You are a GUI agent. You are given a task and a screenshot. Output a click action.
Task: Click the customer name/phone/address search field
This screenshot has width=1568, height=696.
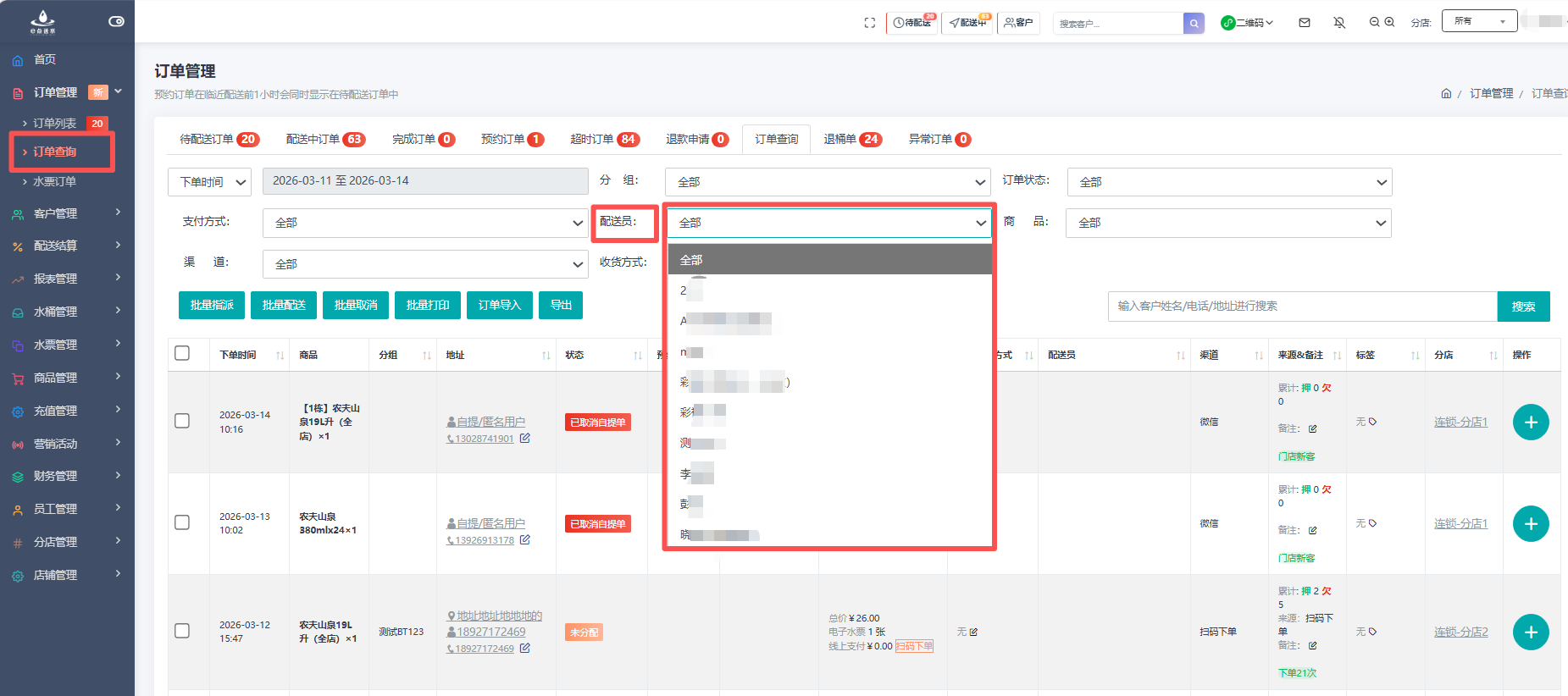[x=1302, y=307]
